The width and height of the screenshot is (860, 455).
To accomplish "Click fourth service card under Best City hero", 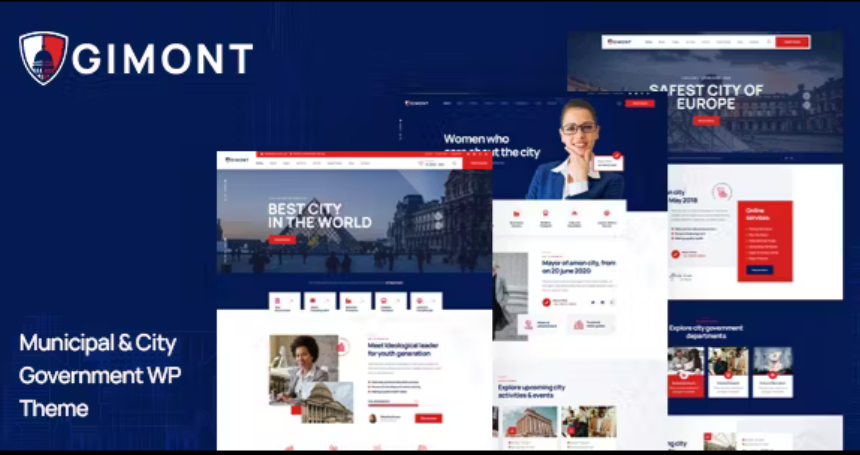I will [x=391, y=302].
